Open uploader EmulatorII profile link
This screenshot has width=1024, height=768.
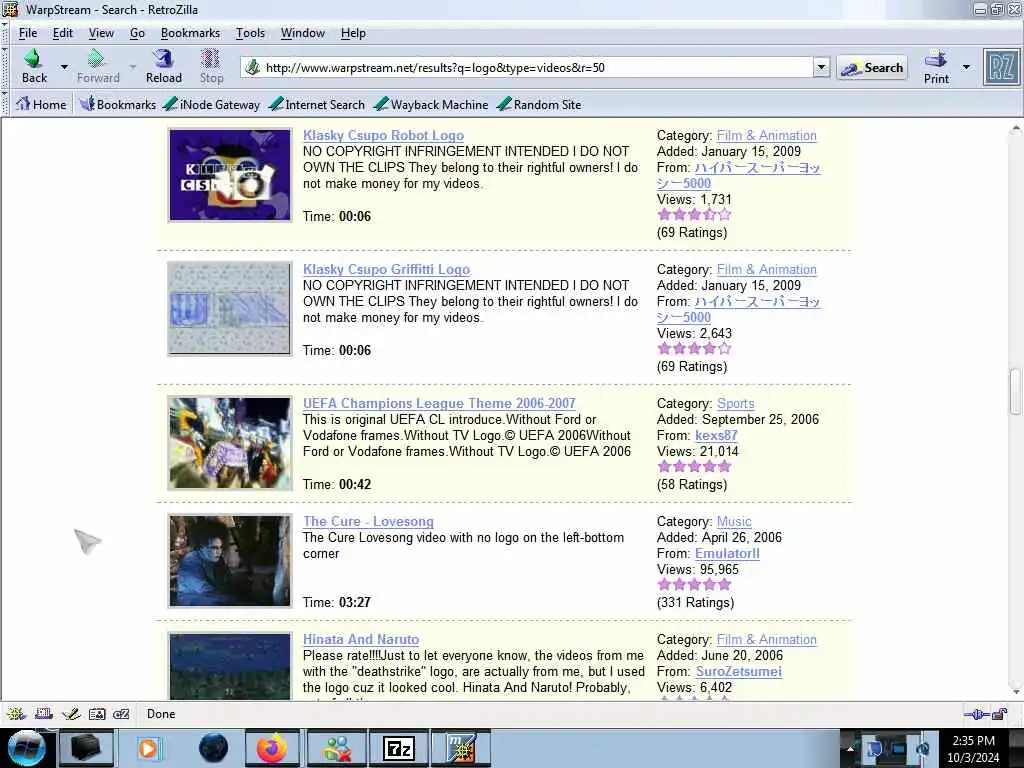[727, 553]
